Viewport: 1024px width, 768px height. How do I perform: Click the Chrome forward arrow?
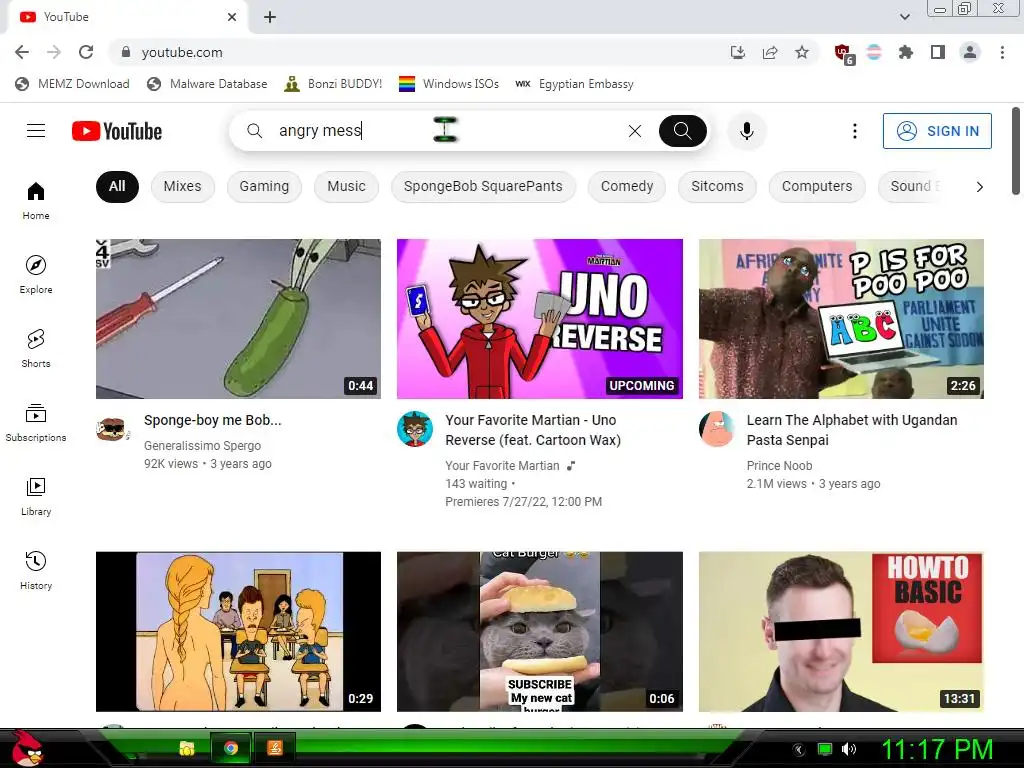54,52
